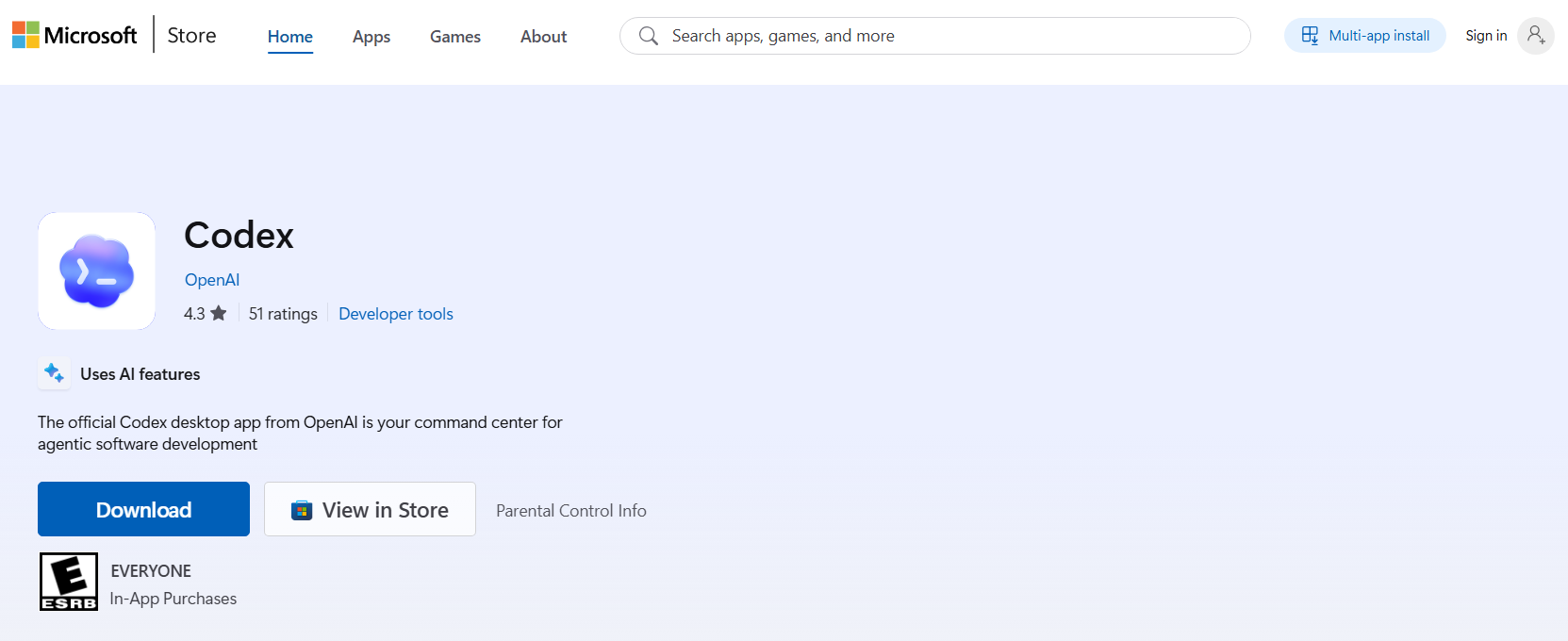Image resolution: width=1568 pixels, height=641 pixels.
Task: Go to the About tab
Action: pyautogui.click(x=544, y=37)
